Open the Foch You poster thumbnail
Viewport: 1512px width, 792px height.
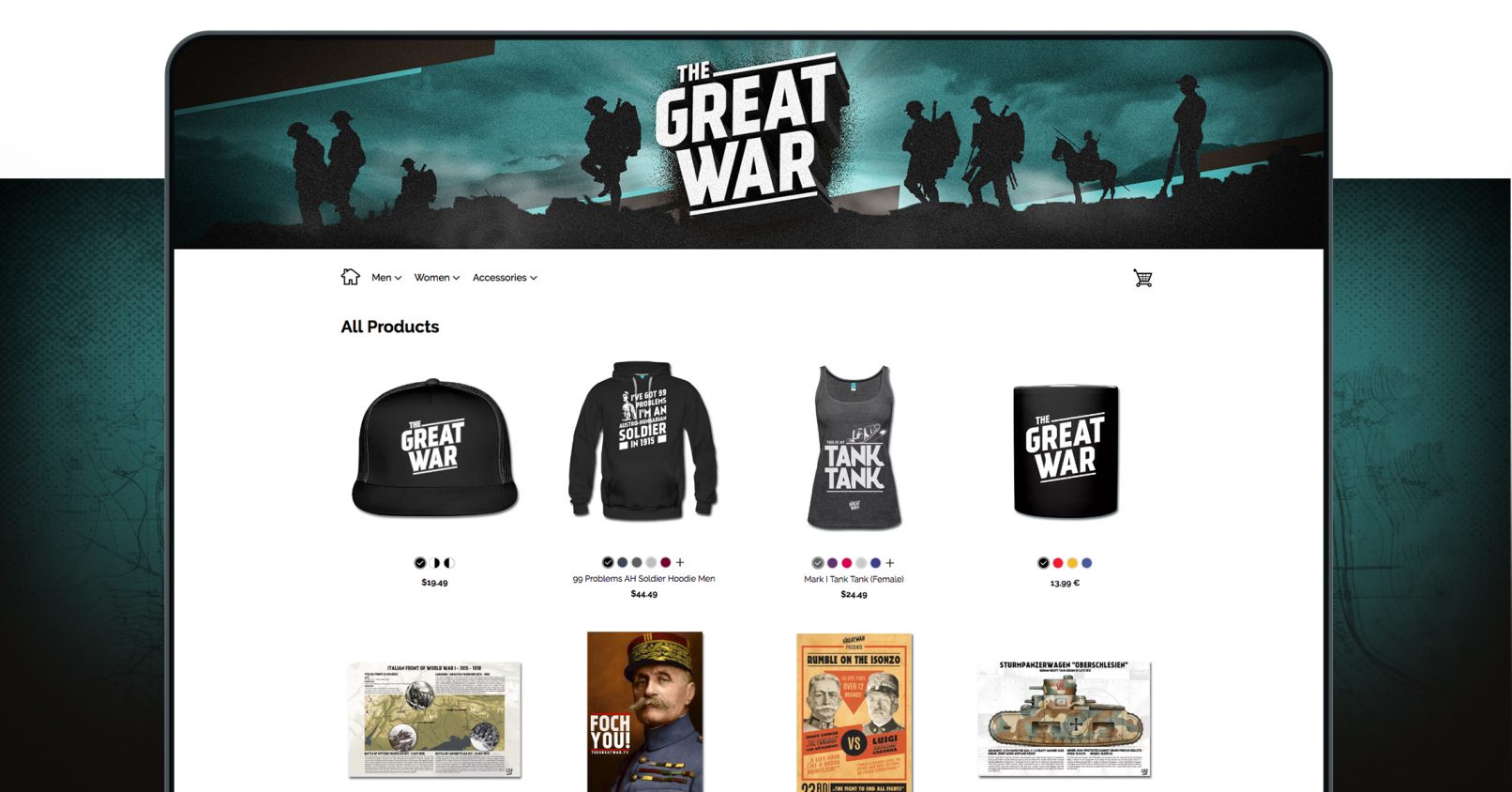click(x=644, y=711)
